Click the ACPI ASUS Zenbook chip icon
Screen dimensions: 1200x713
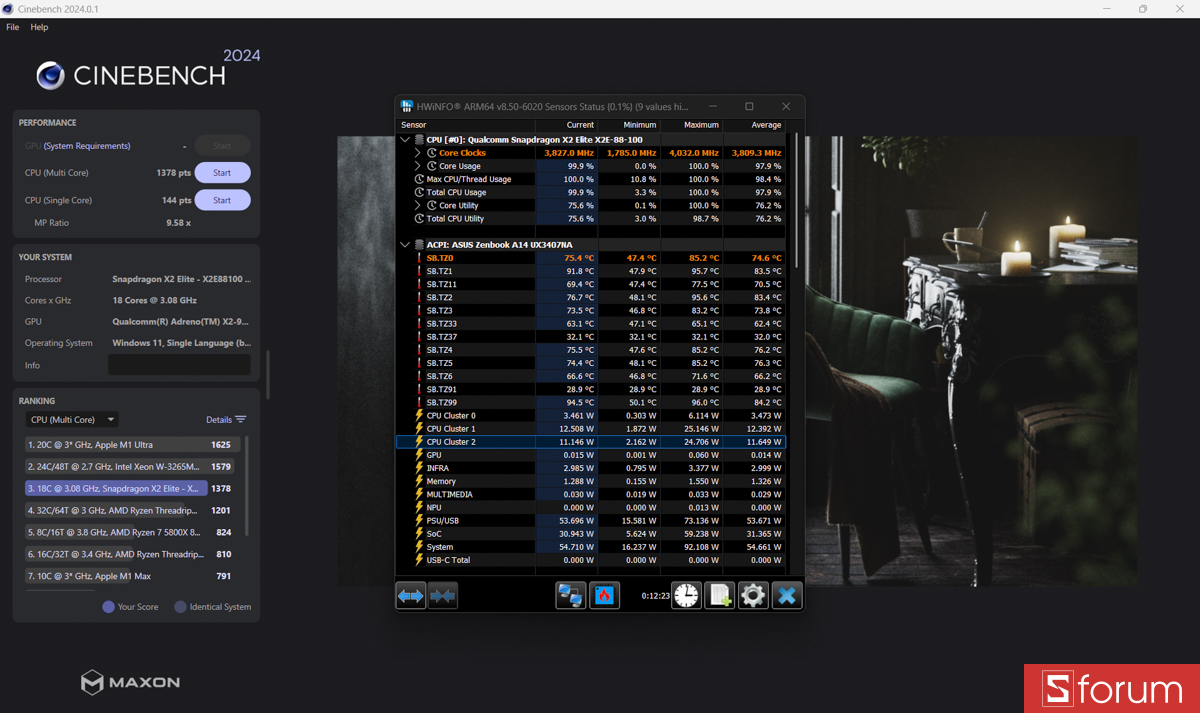(419, 244)
